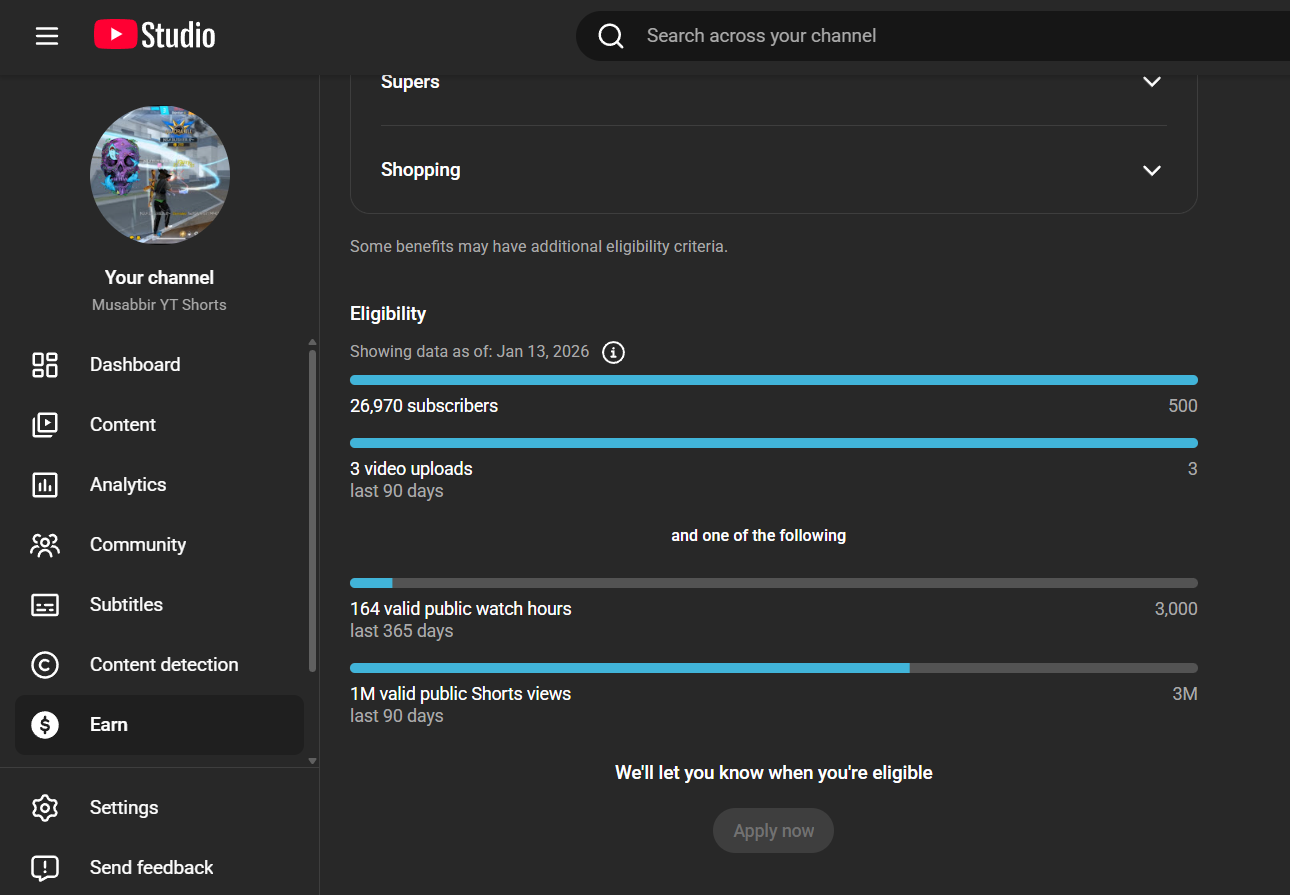Open the Subtitles menu item

click(126, 605)
